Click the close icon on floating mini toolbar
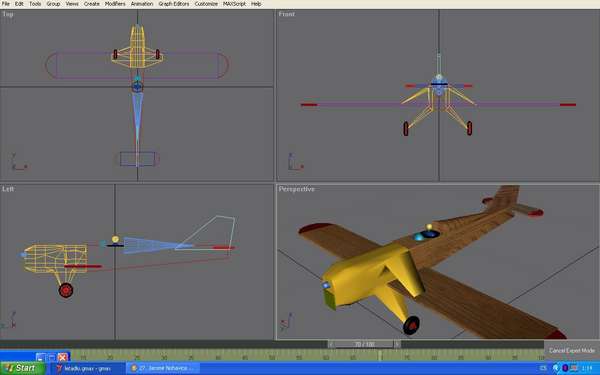 (62, 357)
